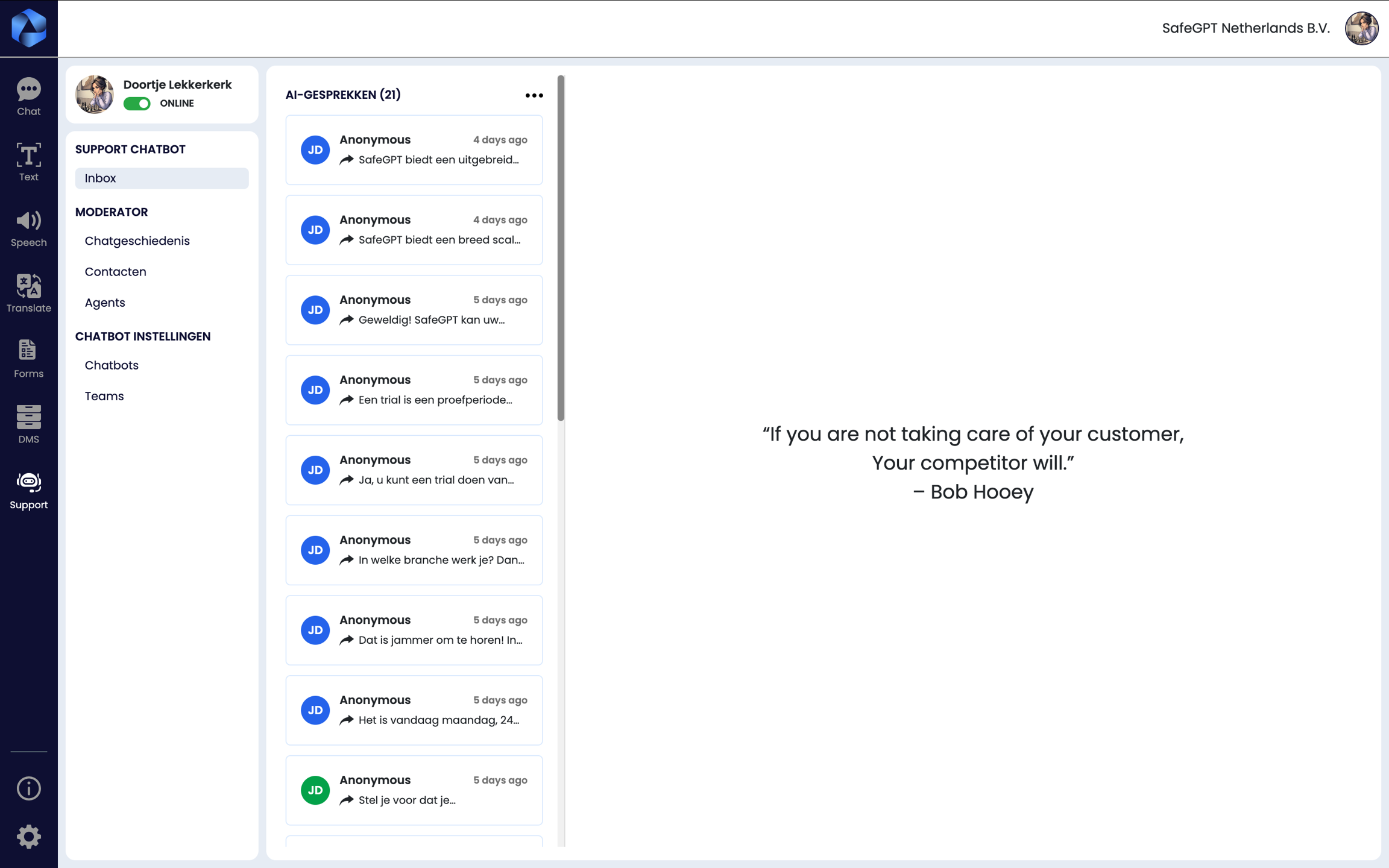The width and height of the screenshot is (1389, 868).
Task: Toggle the ONLINE status switch
Action: [137, 104]
